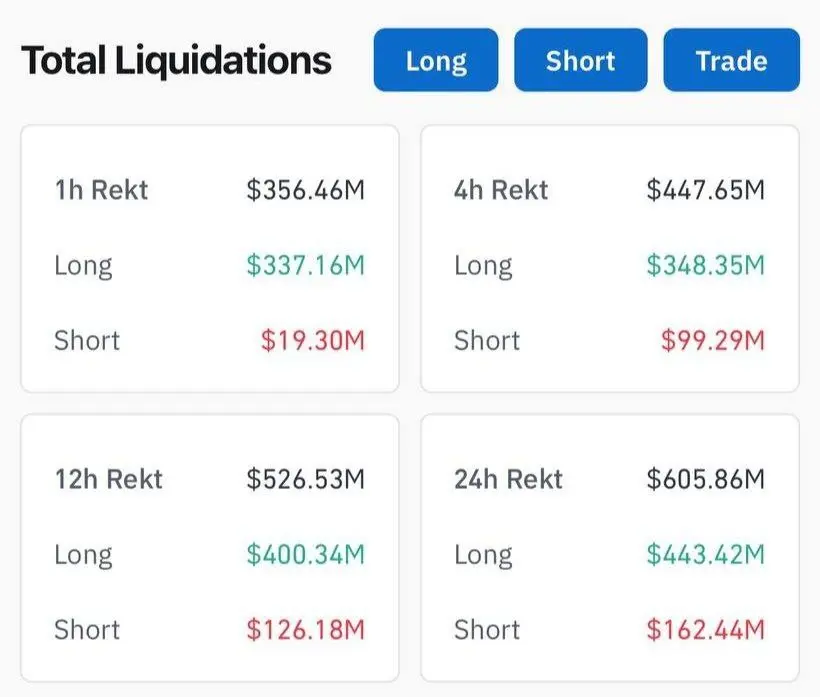Click the $447.65M 4h total

(x=705, y=190)
